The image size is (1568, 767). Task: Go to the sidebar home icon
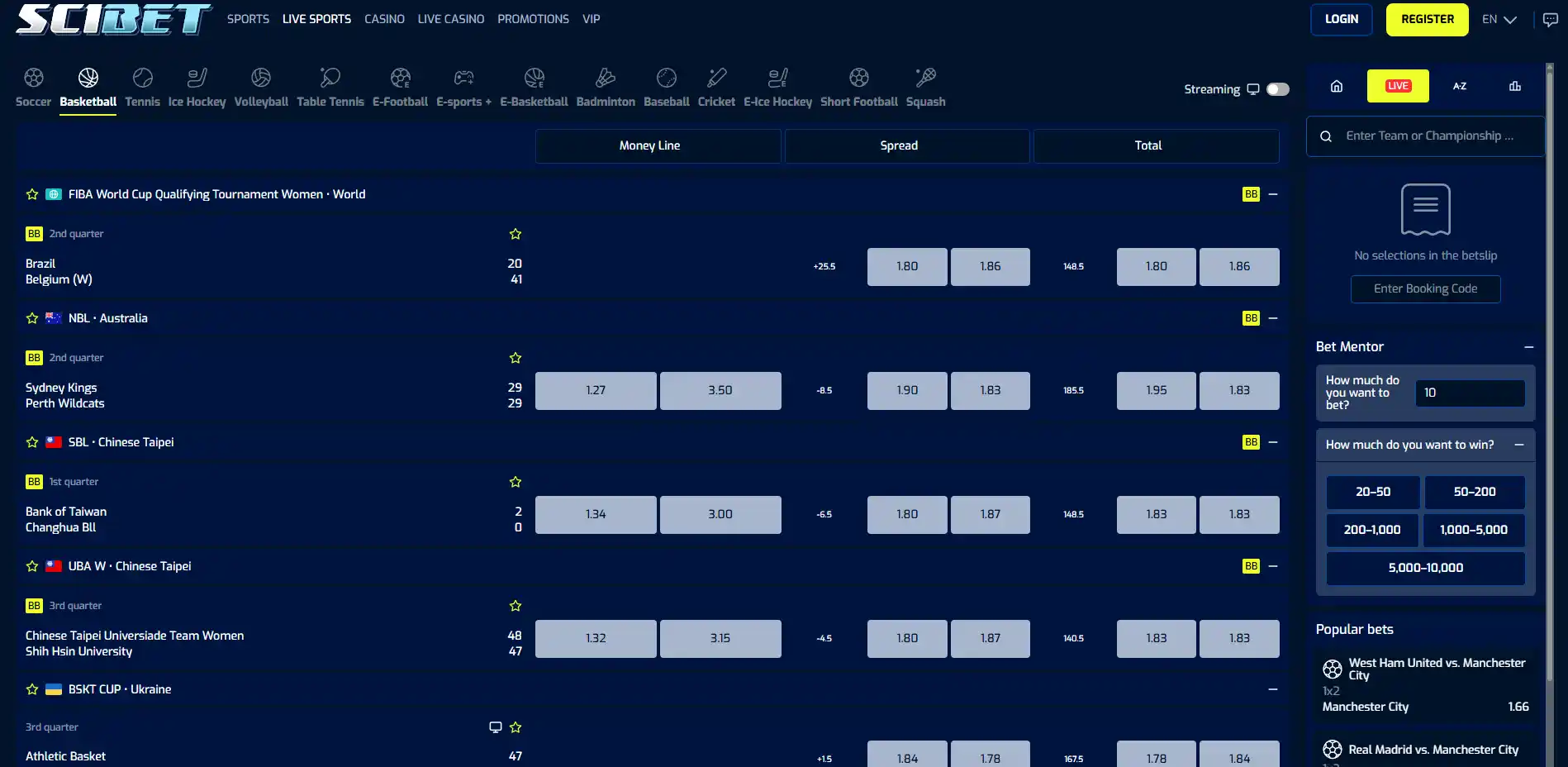click(1337, 86)
